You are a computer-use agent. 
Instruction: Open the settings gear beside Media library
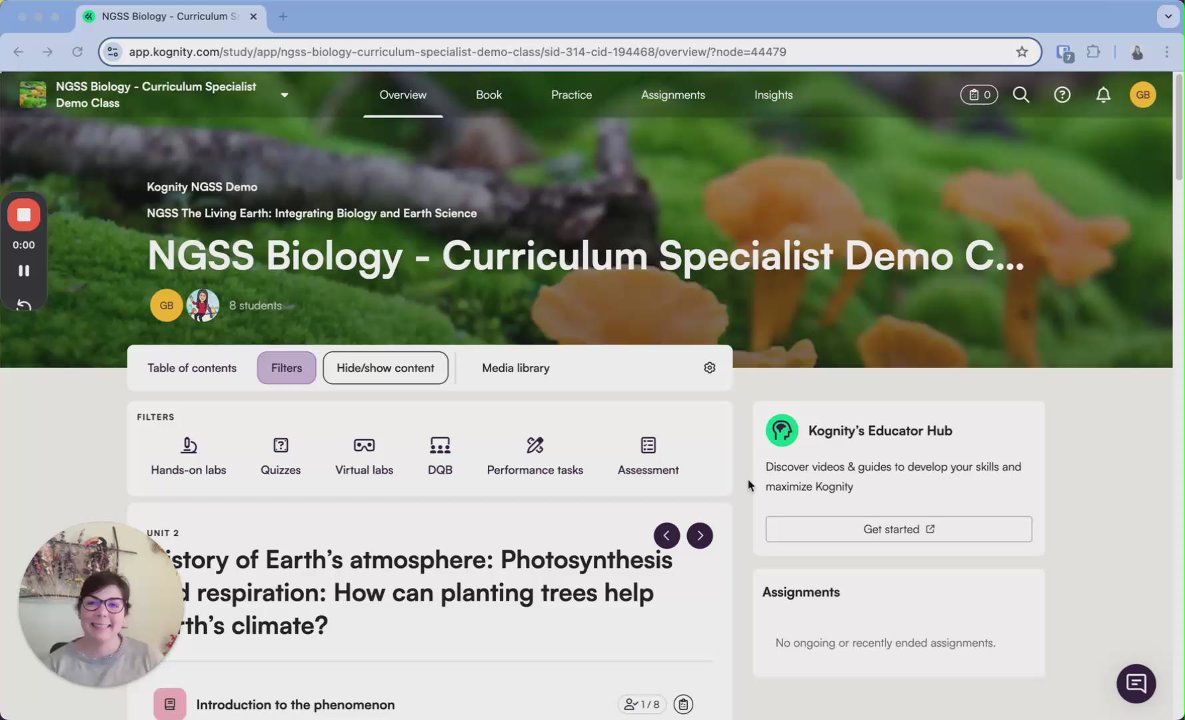(x=709, y=368)
